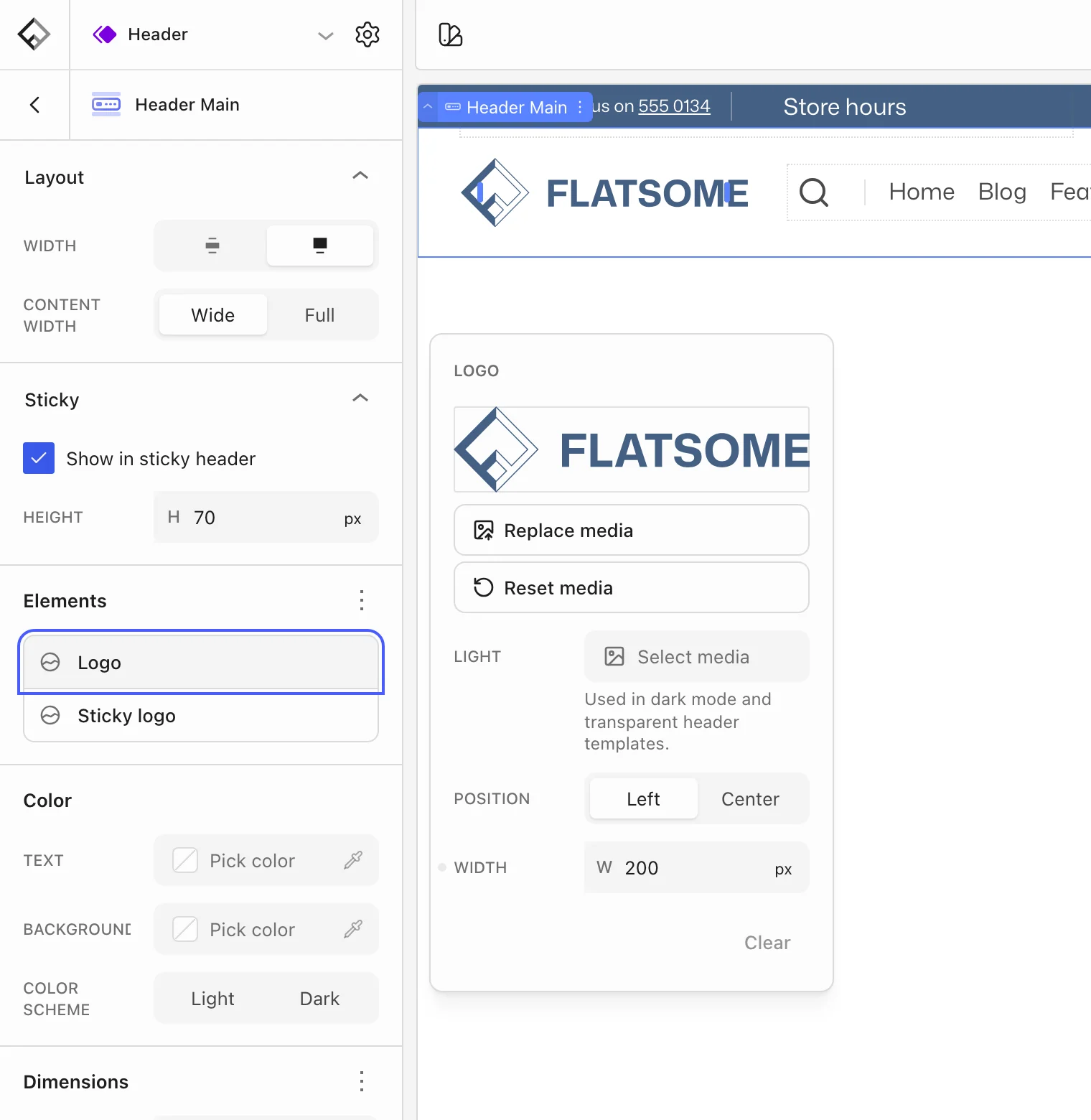Screen dimensions: 1091x1120
Task: Click the Replace media button
Action: [632, 530]
